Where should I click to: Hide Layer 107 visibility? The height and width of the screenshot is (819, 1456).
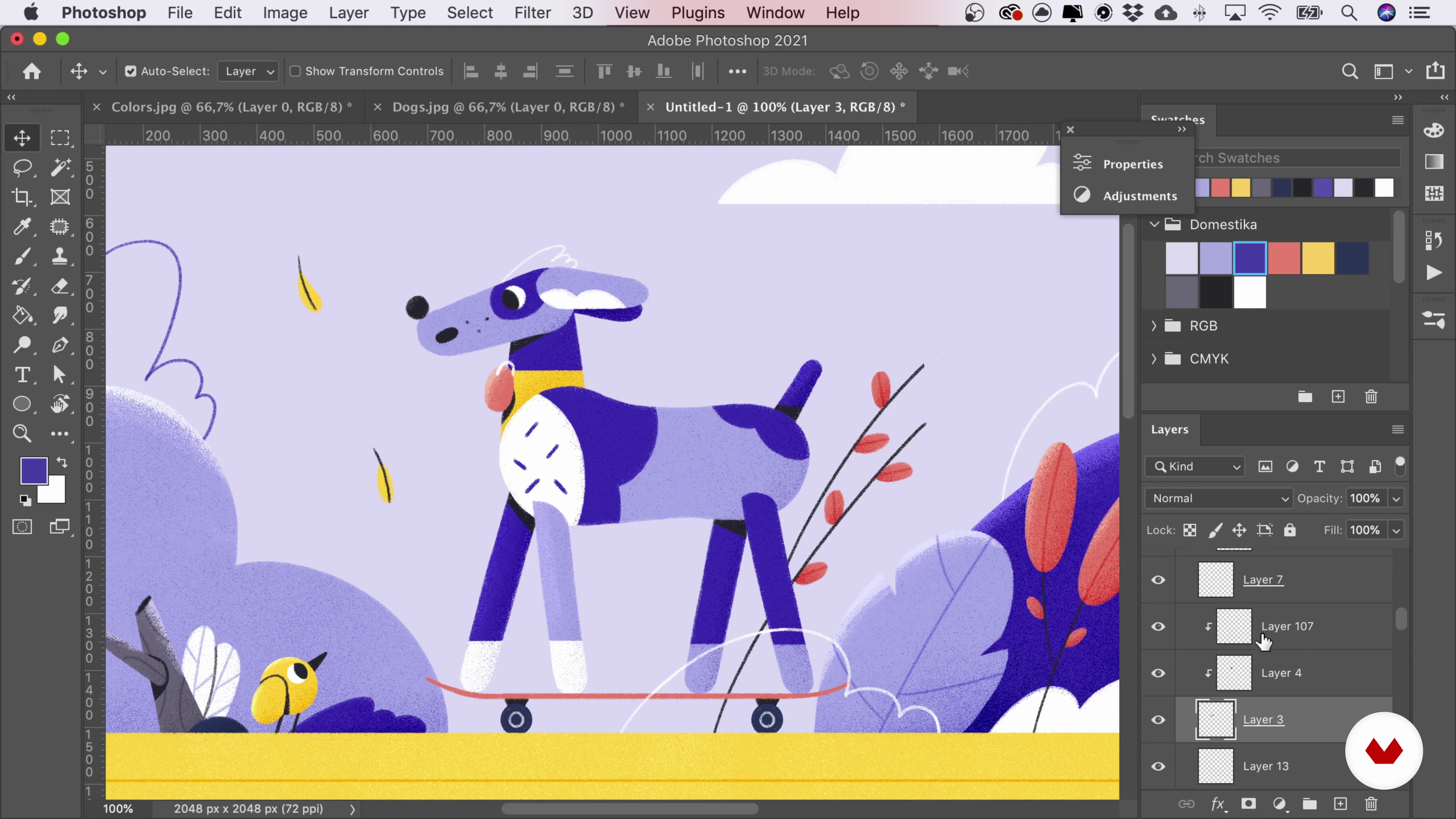1158,626
